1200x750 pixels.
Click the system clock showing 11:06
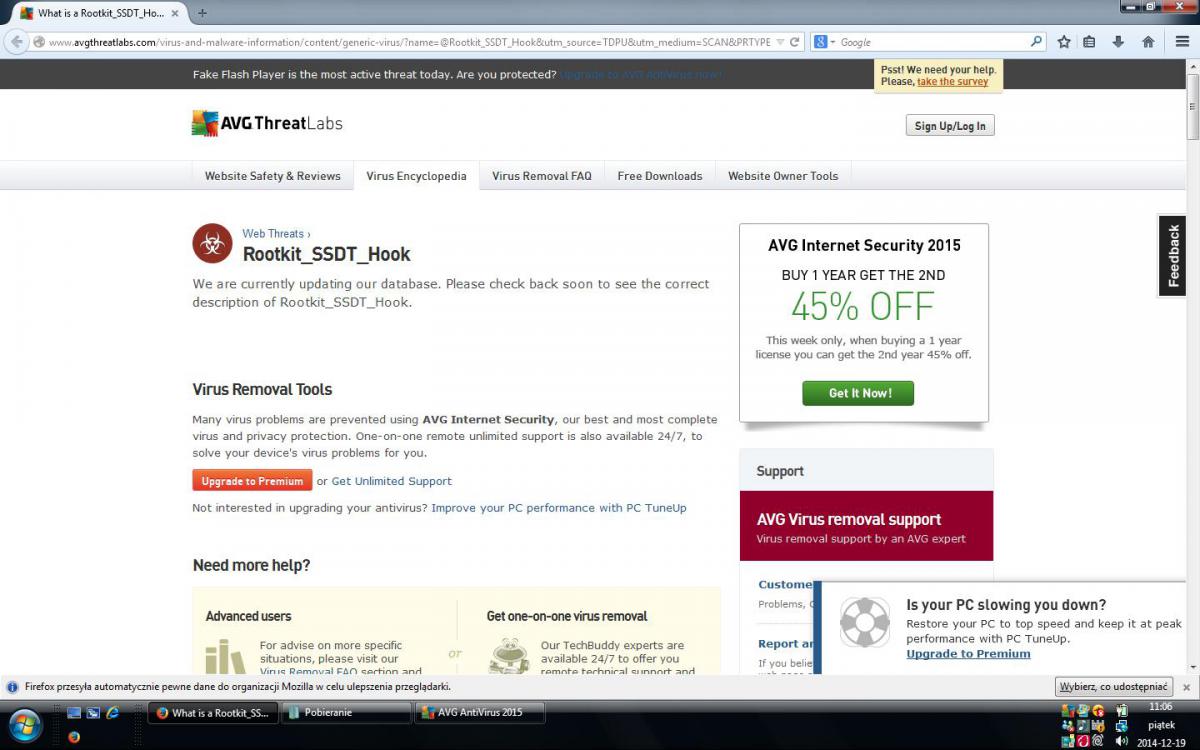coord(1162,706)
